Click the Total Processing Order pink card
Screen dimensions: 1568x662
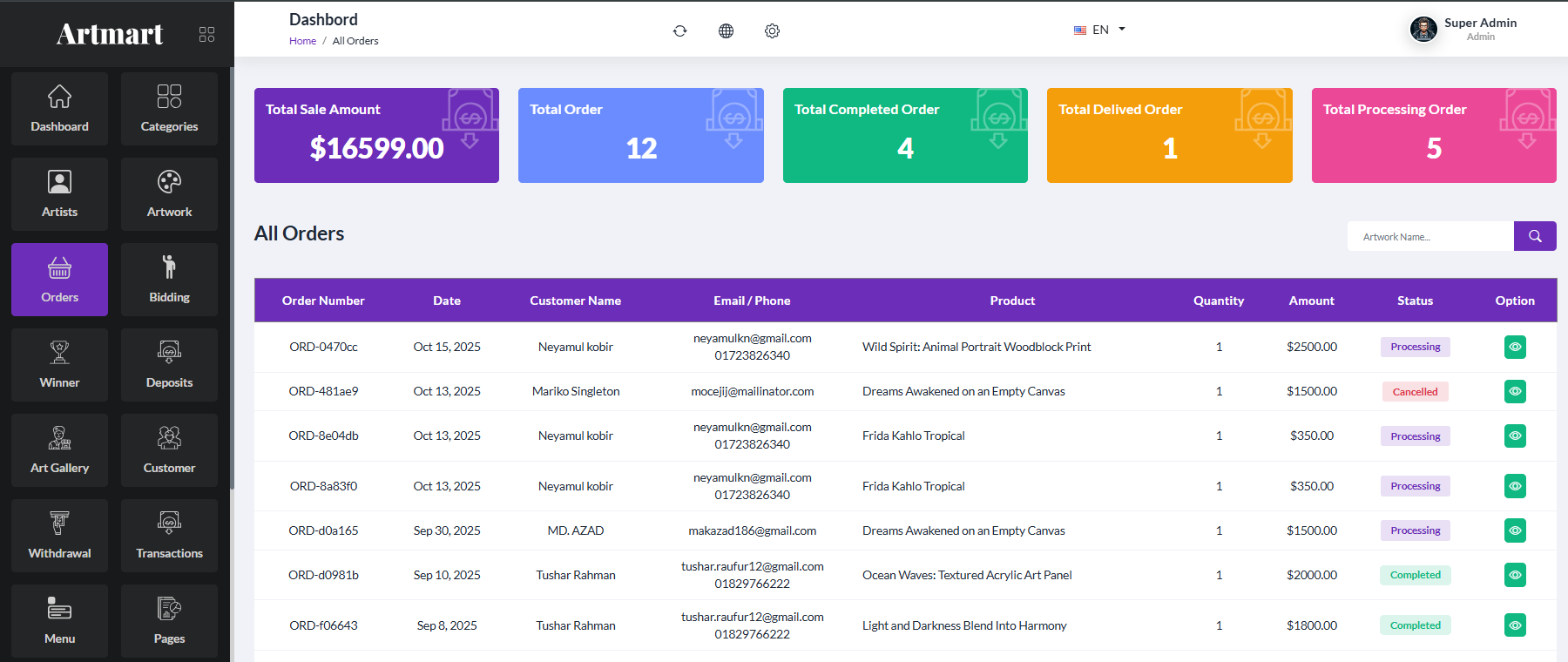(1434, 135)
